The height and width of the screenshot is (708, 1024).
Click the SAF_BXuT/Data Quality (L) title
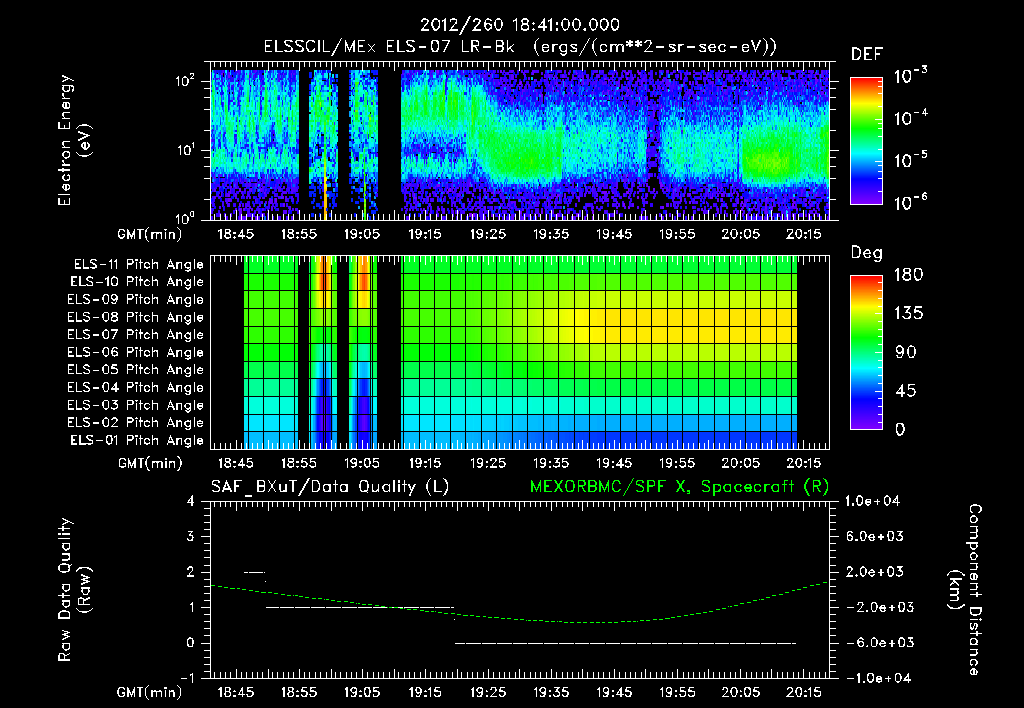pos(330,487)
